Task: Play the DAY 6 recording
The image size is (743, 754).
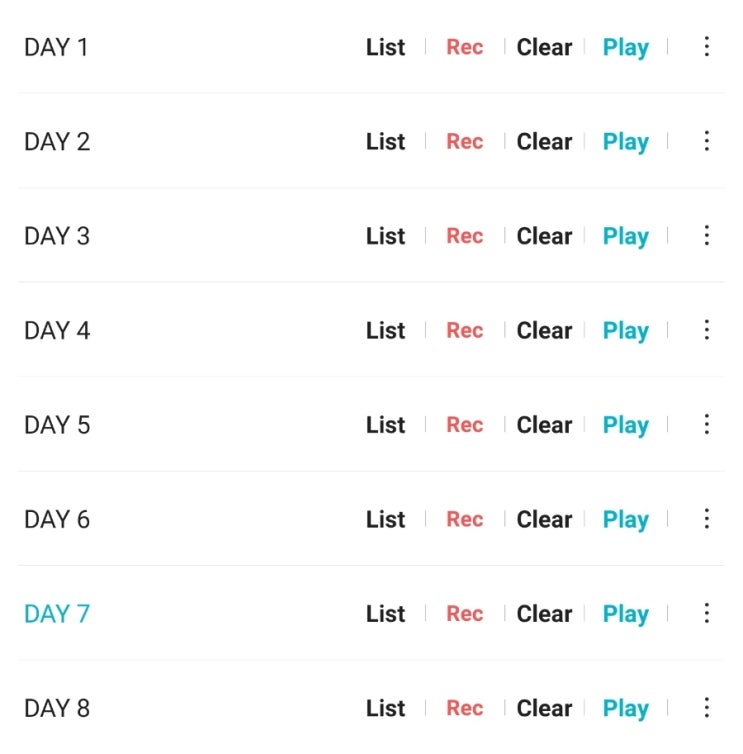Action: pos(626,520)
